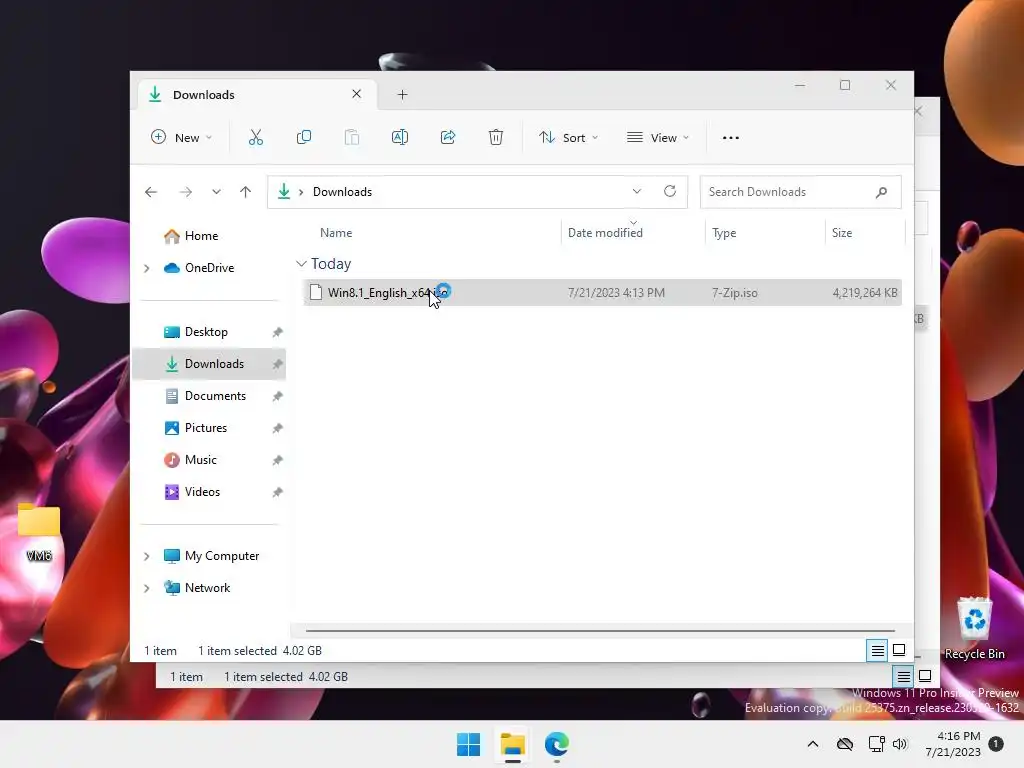Select Downloads in navigation pane
Image resolution: width=1024 pixels, height=768 pixels.
click(210, 364)
